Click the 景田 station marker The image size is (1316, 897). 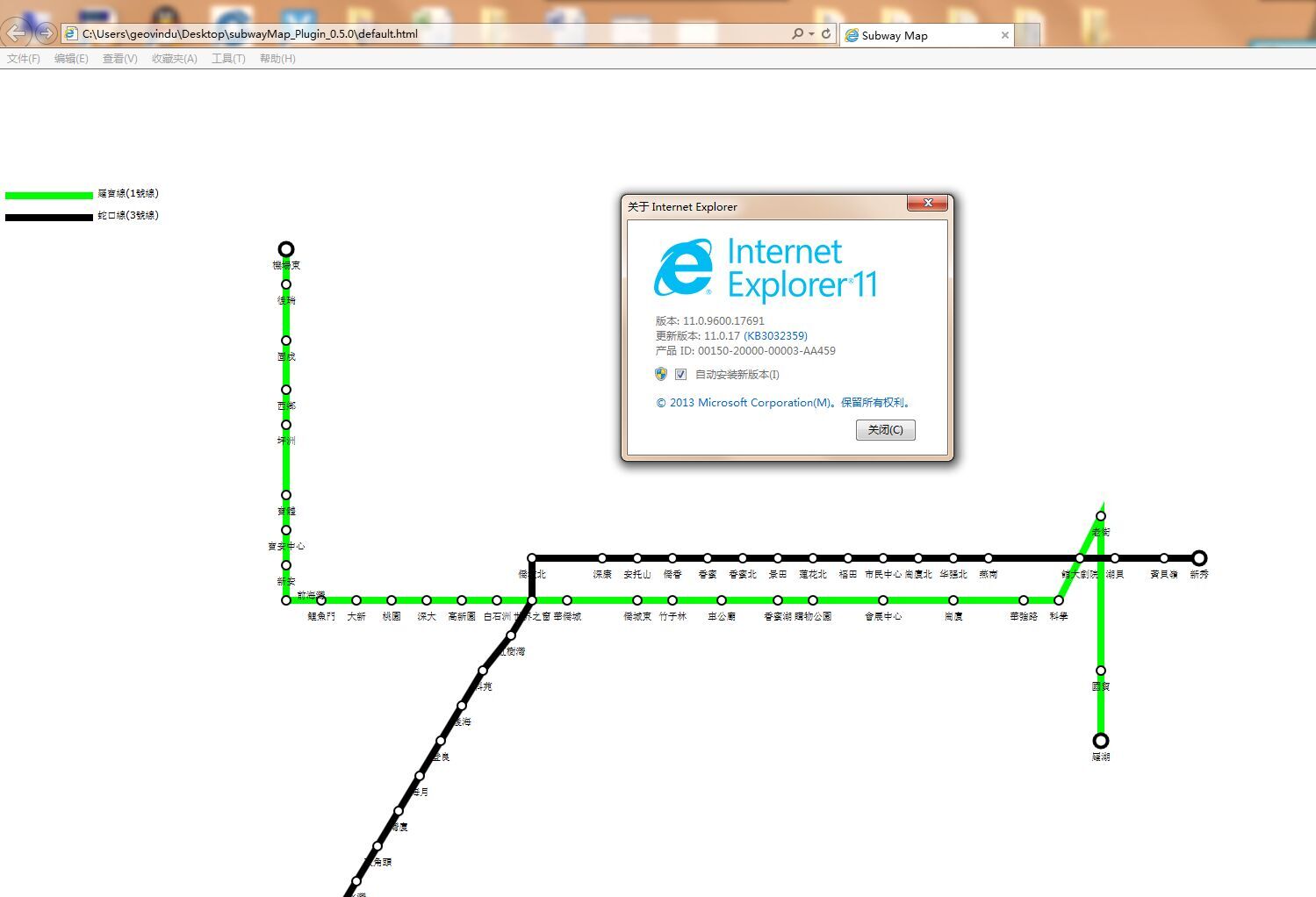click(x=778, y=558)
